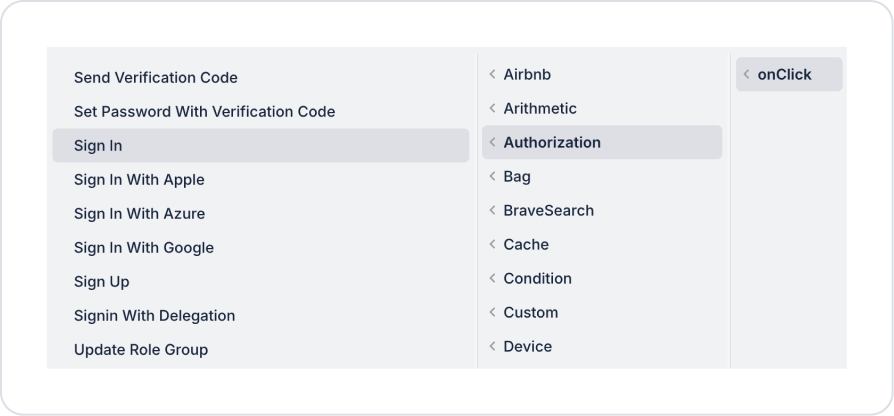Select the Sign In action
The height and width of the screenshot is (416, 894).
click(98, 146)
